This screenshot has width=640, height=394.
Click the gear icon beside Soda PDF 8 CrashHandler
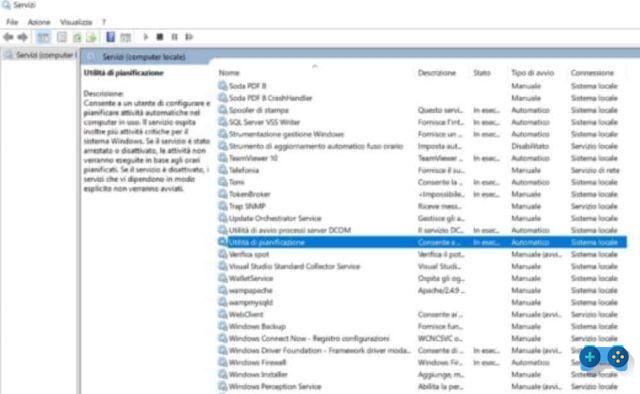pos(222,98)
